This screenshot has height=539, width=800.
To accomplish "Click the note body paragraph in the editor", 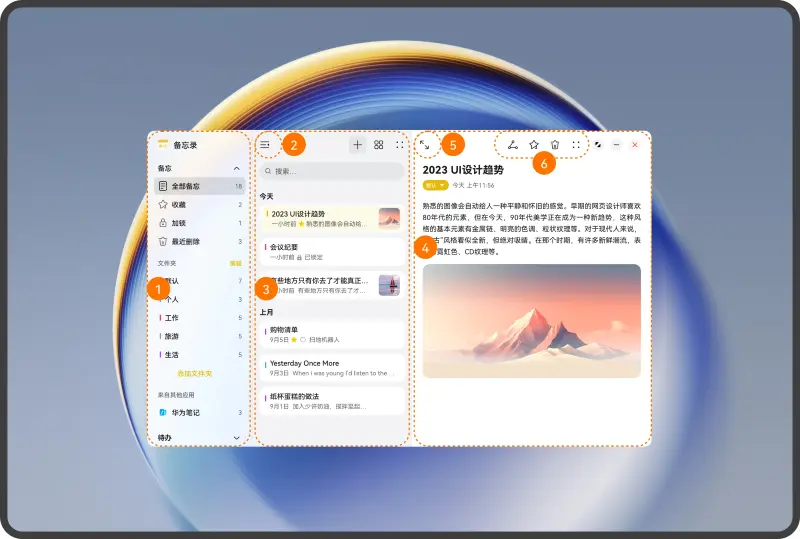I will click(532, 229).
